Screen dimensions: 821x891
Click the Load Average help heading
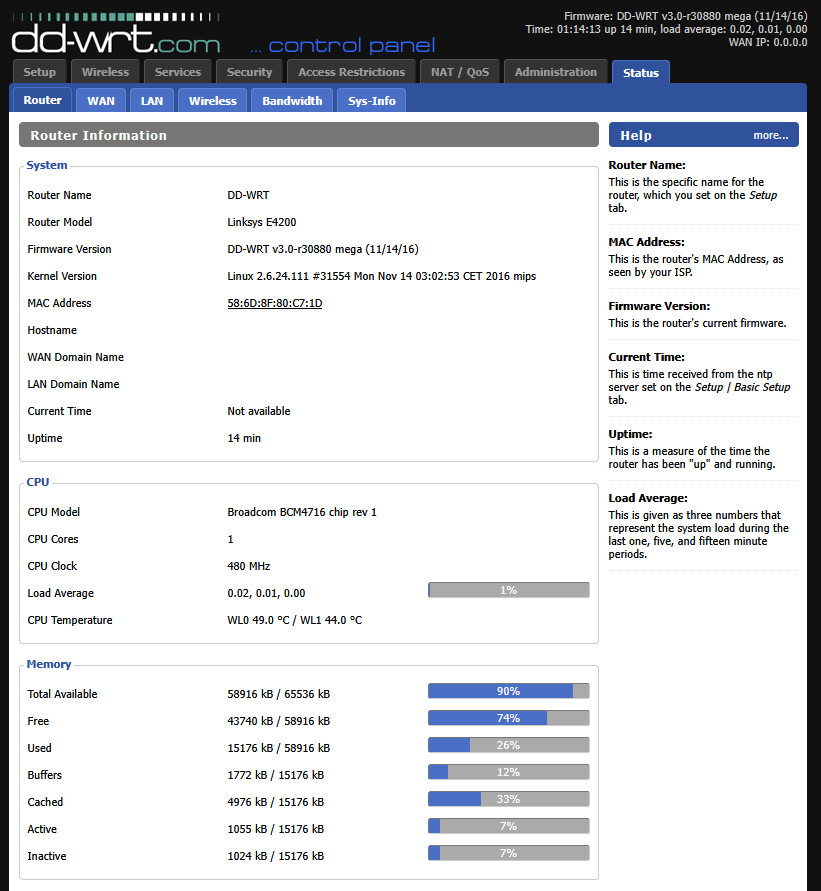(648, 498)
